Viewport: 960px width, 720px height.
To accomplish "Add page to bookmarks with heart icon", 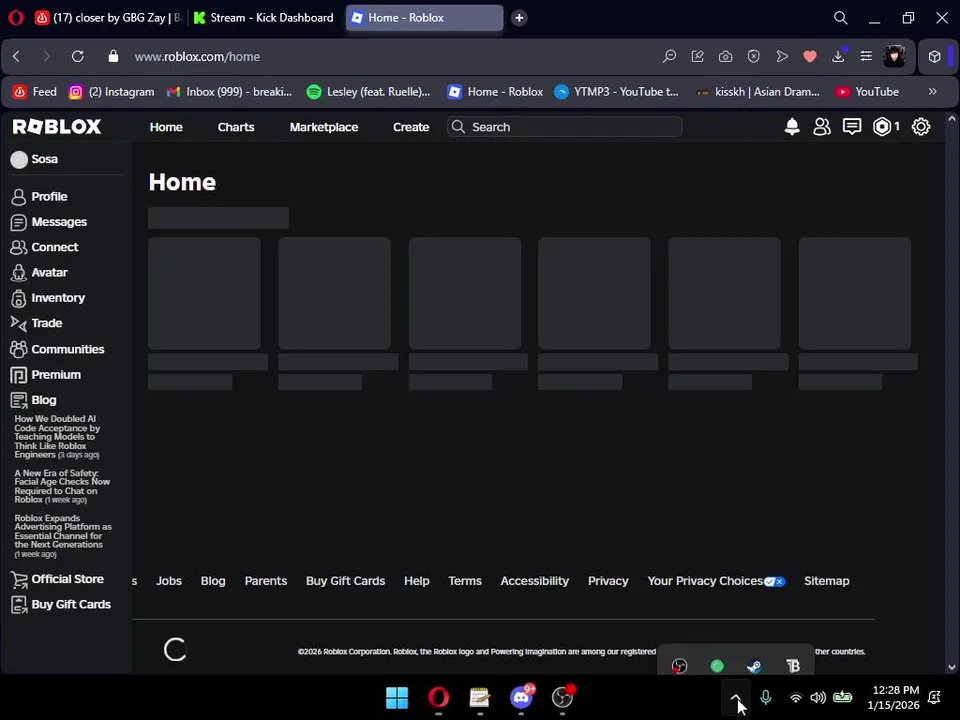I will pos(810,56).
